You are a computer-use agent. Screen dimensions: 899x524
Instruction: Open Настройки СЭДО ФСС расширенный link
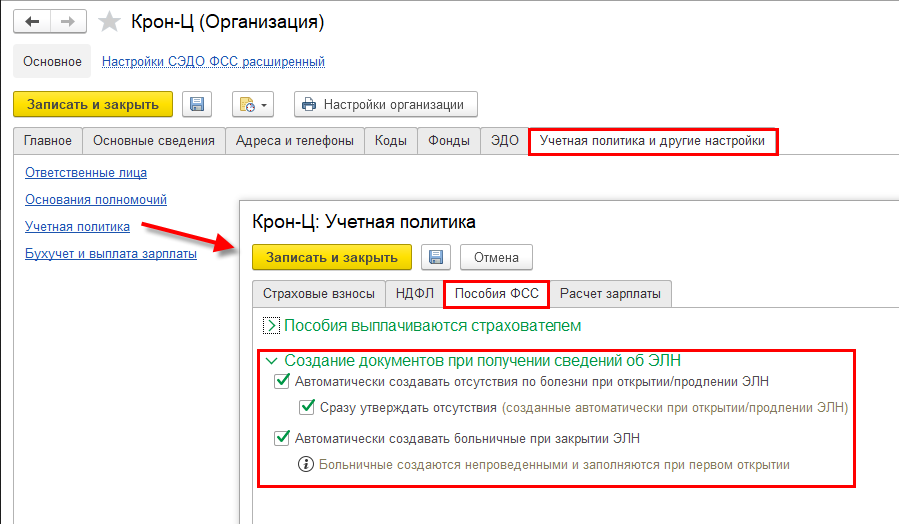[213, 61]
